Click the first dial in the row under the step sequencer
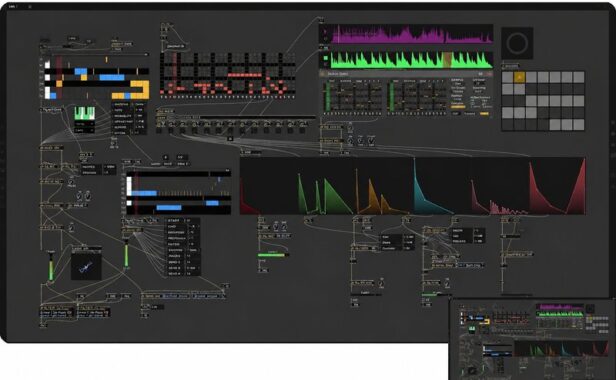The image size is (616, 380). coord(161,124)
